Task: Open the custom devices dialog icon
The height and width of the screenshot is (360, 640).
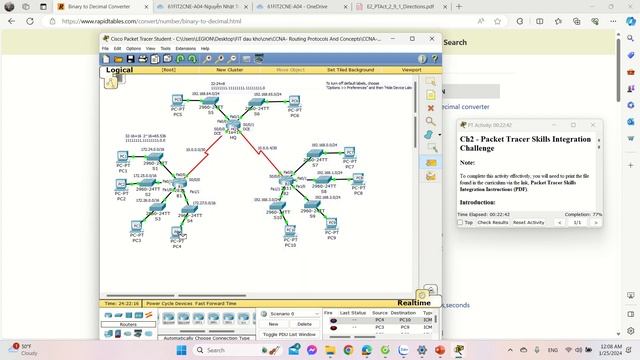Action: pos(259,59)
